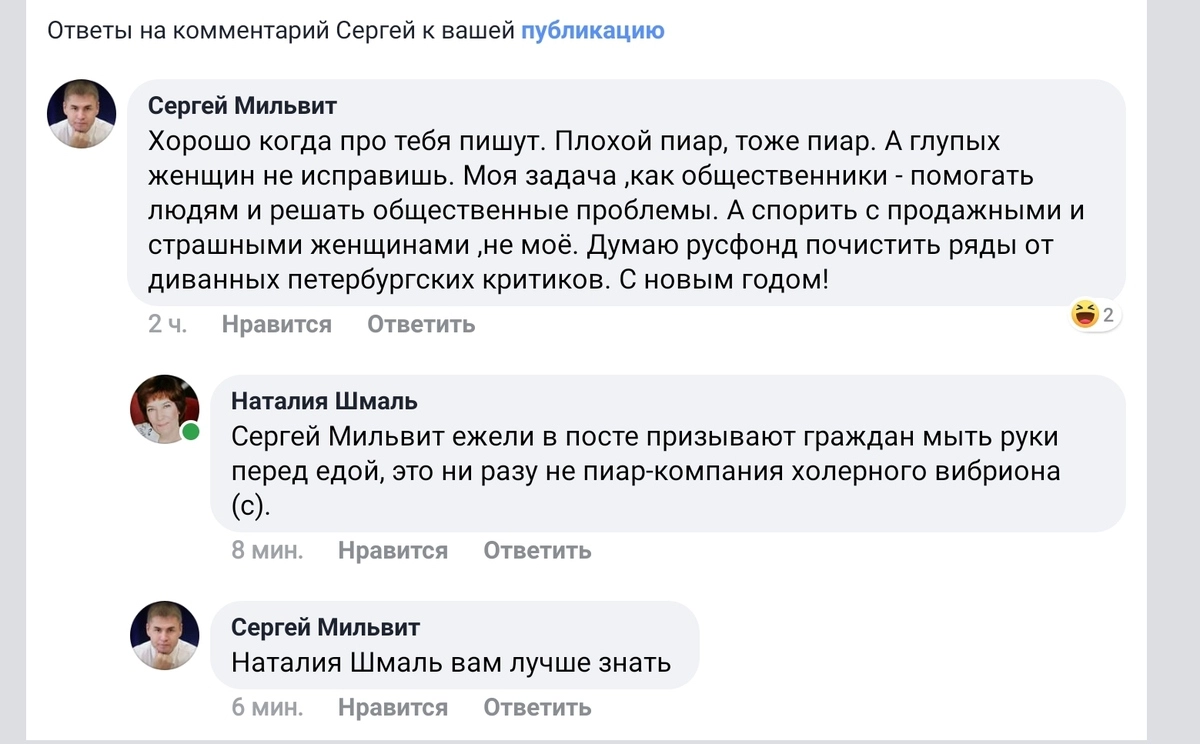Click the laughing reaction emoji on the top comment
The height and width of the screenshot is (744, 1200).
point(1084,316)
